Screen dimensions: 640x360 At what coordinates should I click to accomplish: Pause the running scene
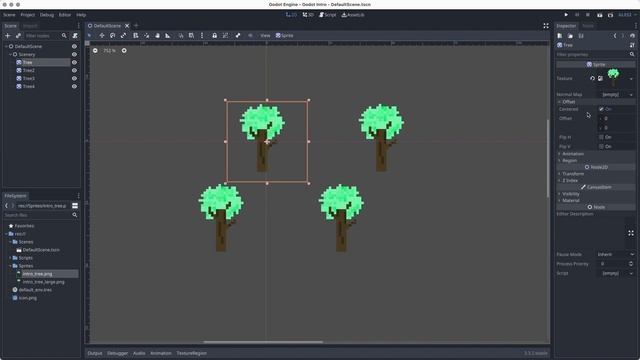pyautogui.click(x=577, y=15)
